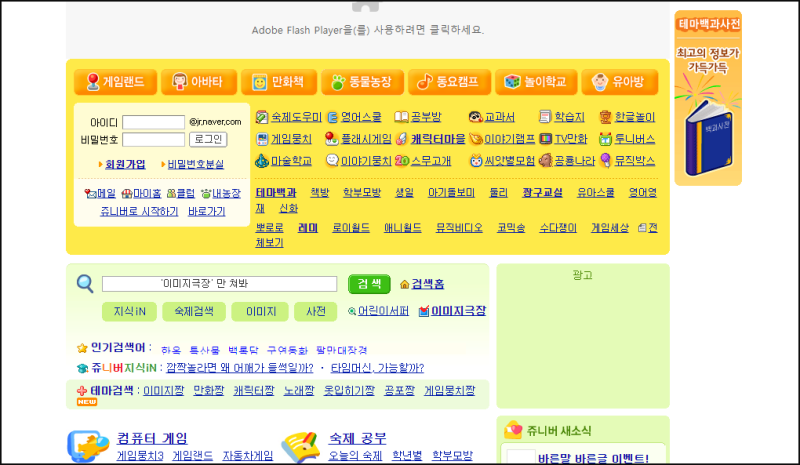Click the 비밀번호 input field
The height and width of the screenshot is (465, 800).
[154, 139]
